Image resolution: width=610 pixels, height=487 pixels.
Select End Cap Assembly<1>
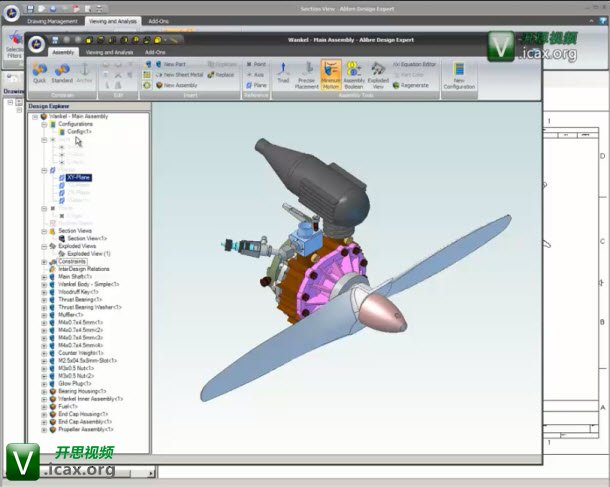click(x=85, y=422)
